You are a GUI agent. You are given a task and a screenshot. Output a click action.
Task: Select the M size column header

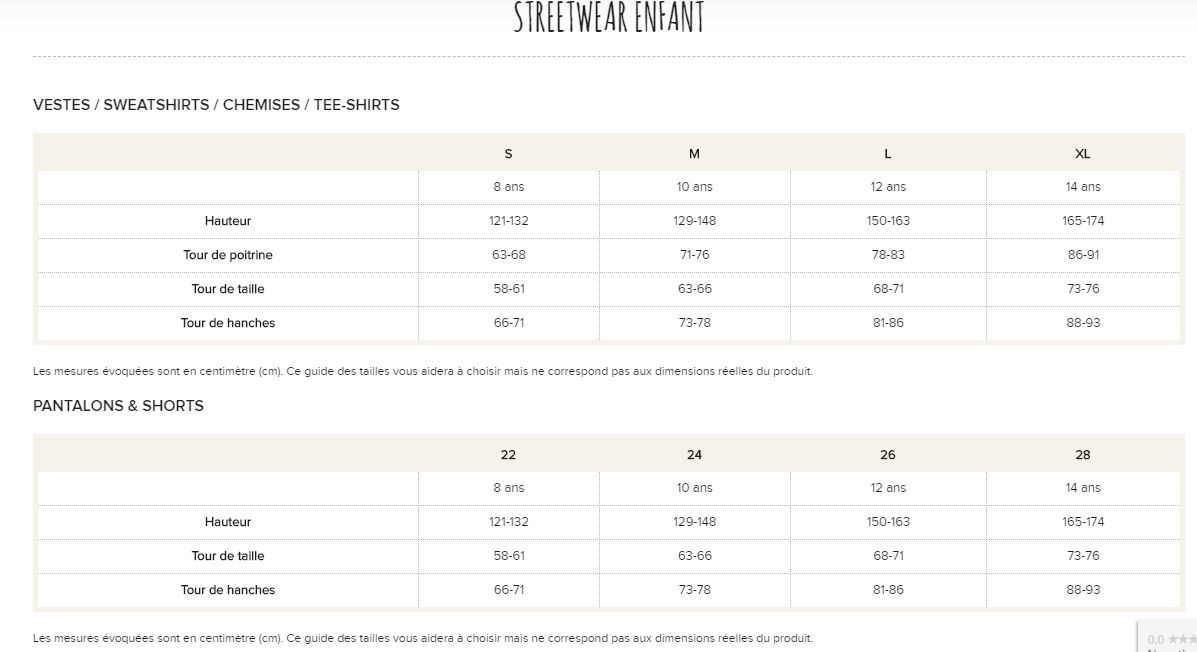click(694, 153)
